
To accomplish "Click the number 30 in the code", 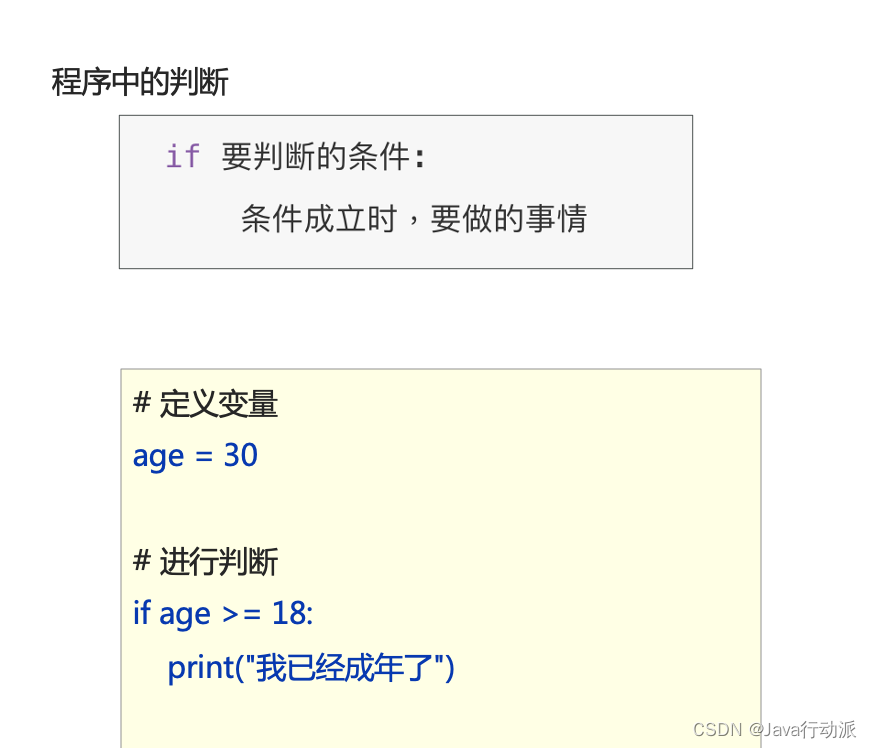I will click(240, 456).
